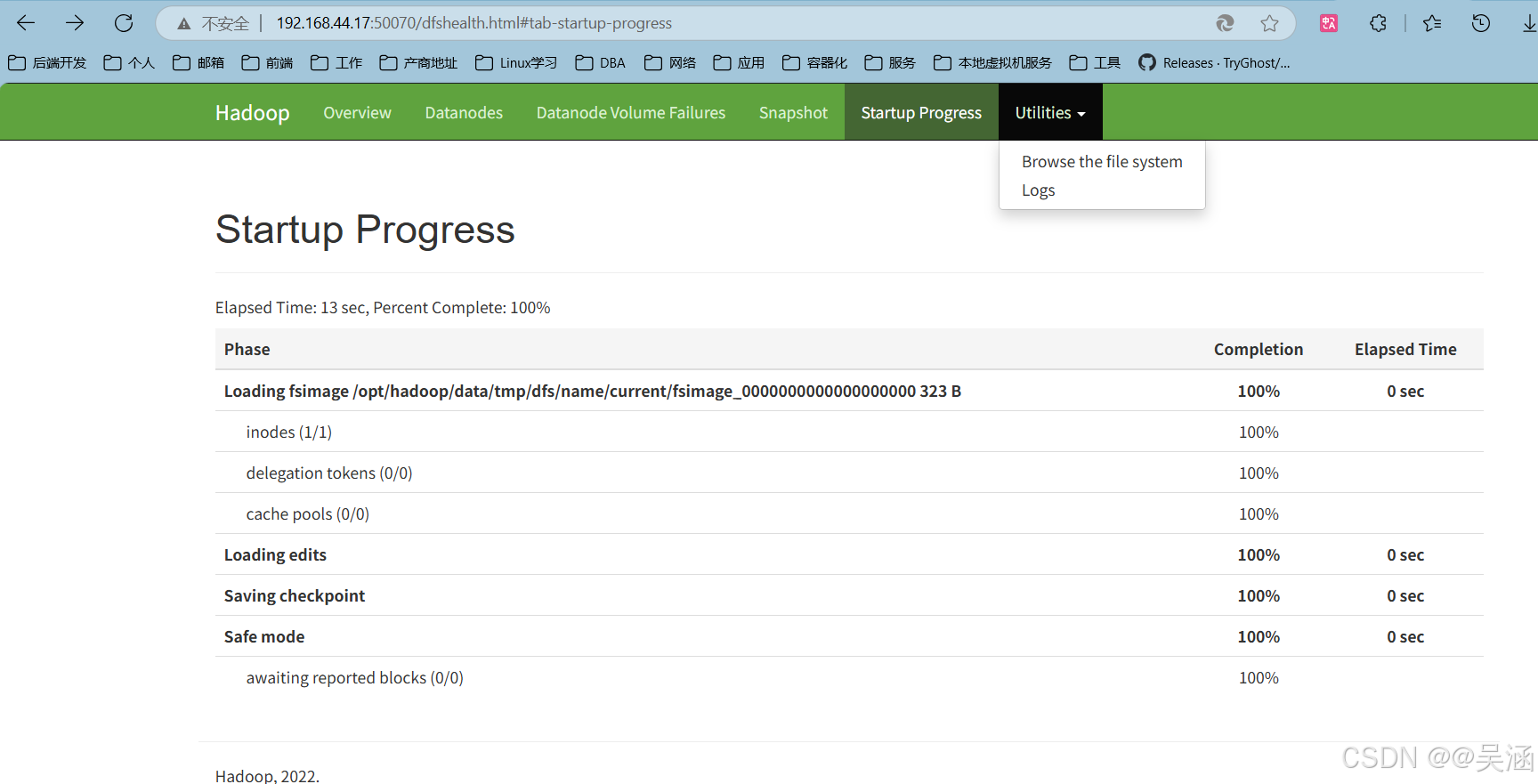This screenshot has width=1538, height=784.
Task: Click the not-secure warning triangle icon
Action: pyautogui.click(x=184, y=24)
